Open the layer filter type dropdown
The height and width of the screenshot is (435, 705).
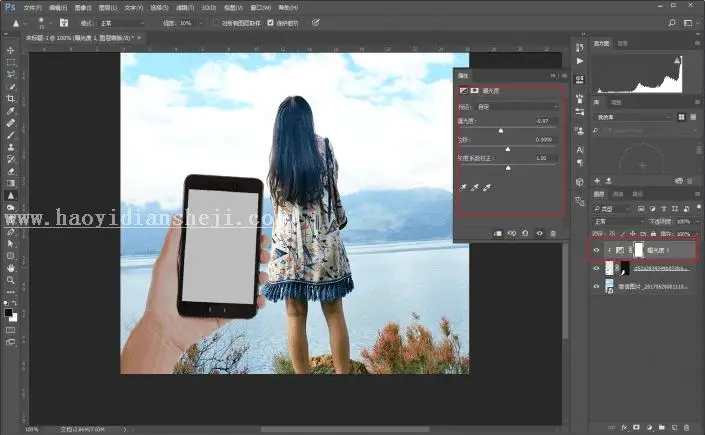pos(613,209)
